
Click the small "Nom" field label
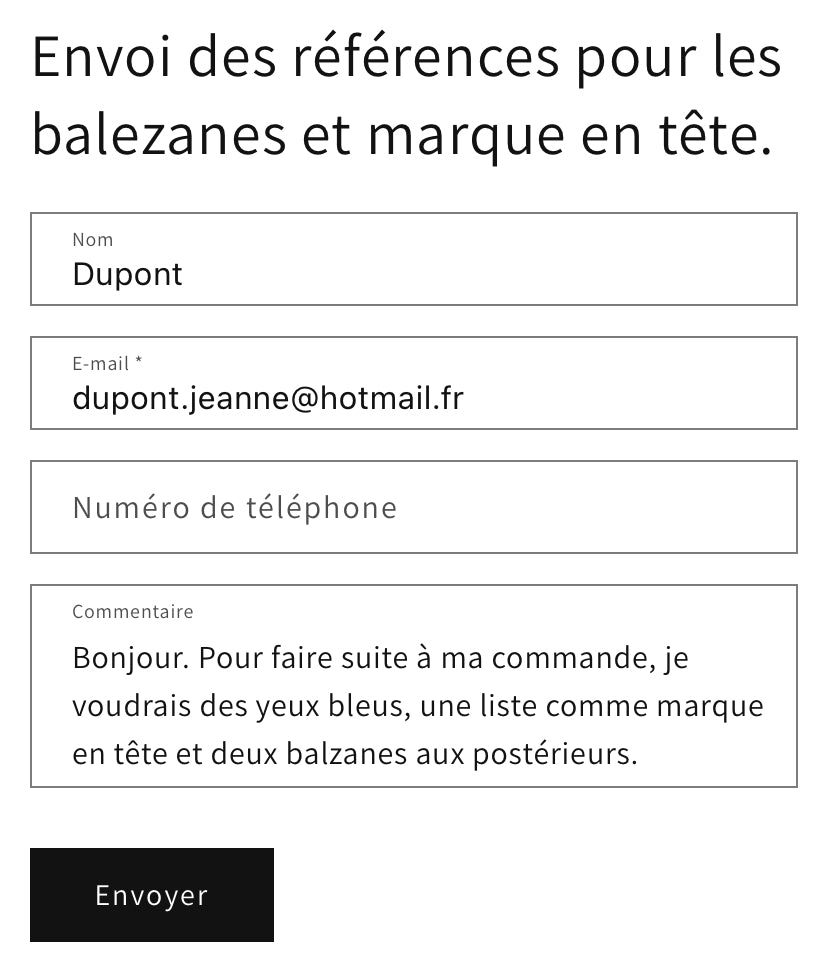[x=93, y=240]
